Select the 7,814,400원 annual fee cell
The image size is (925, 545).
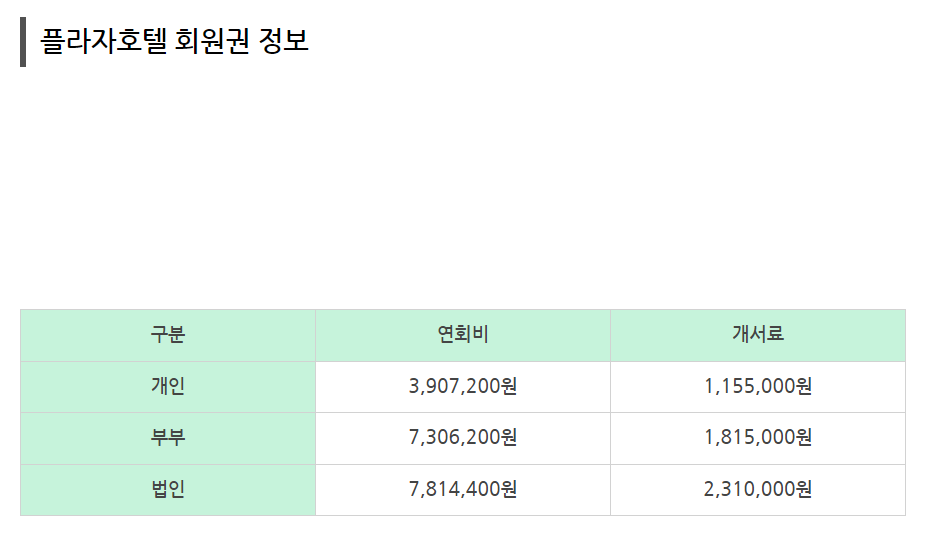(x=463, y=490)
